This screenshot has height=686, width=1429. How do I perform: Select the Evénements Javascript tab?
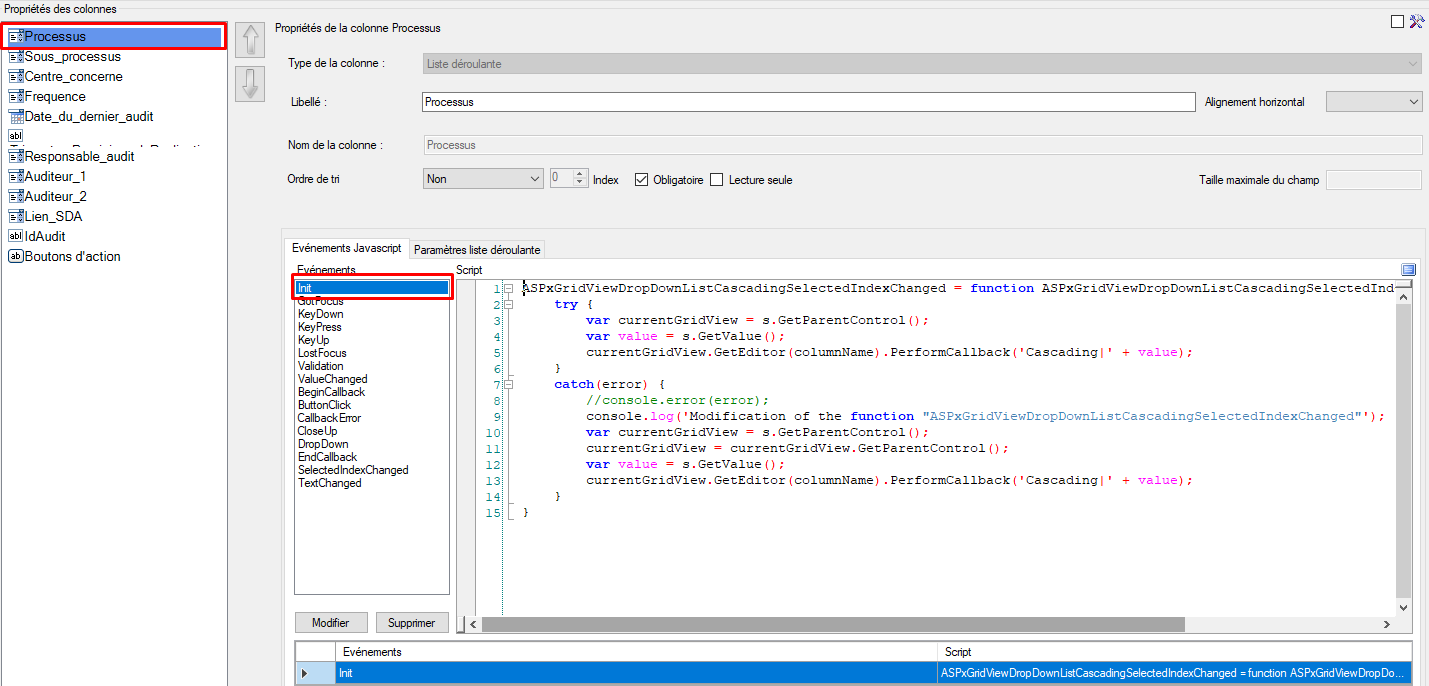[346, 249]
